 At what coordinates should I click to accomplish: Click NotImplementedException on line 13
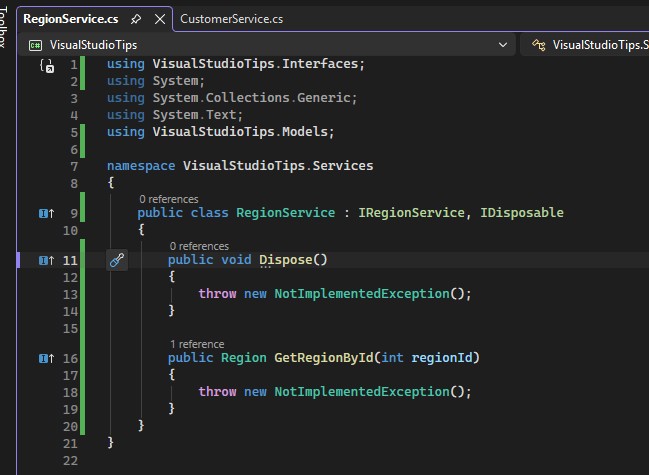point(362,294)
